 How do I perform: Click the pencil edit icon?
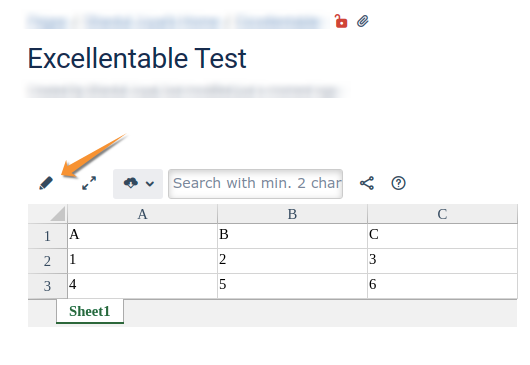coord(46,183)
